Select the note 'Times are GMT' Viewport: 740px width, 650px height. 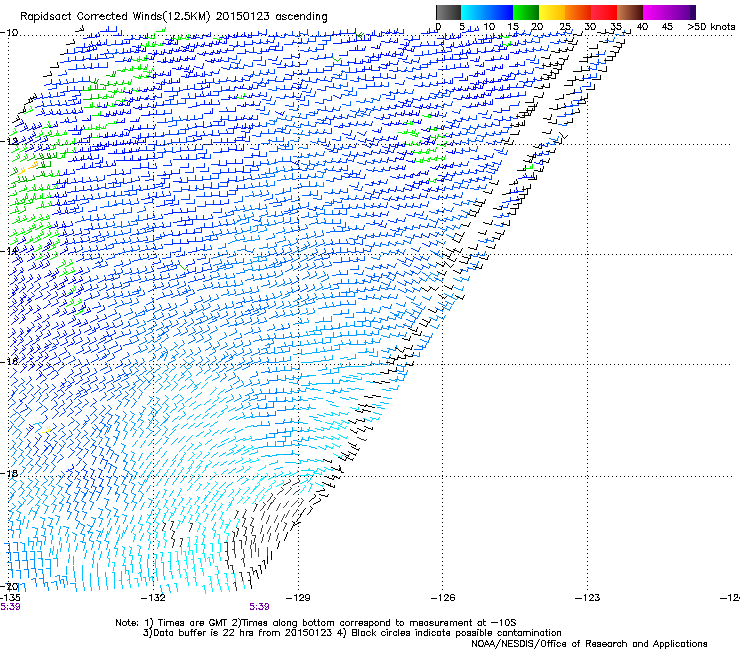pyautogui.click(x=193, y=623)
